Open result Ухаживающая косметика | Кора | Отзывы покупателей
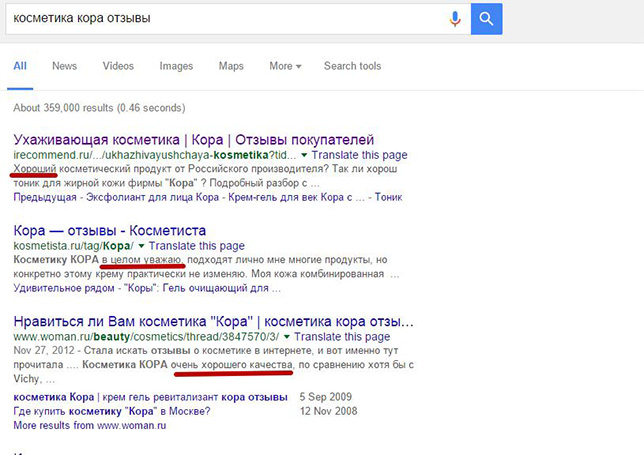644x455 pixels. tap(193, 140)
